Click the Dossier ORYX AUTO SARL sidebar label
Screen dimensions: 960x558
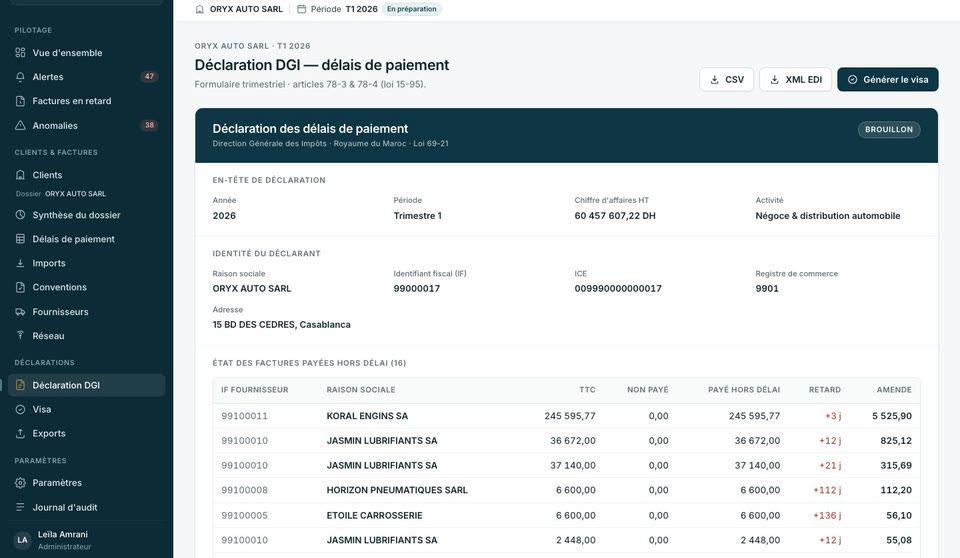pos(61,194)
